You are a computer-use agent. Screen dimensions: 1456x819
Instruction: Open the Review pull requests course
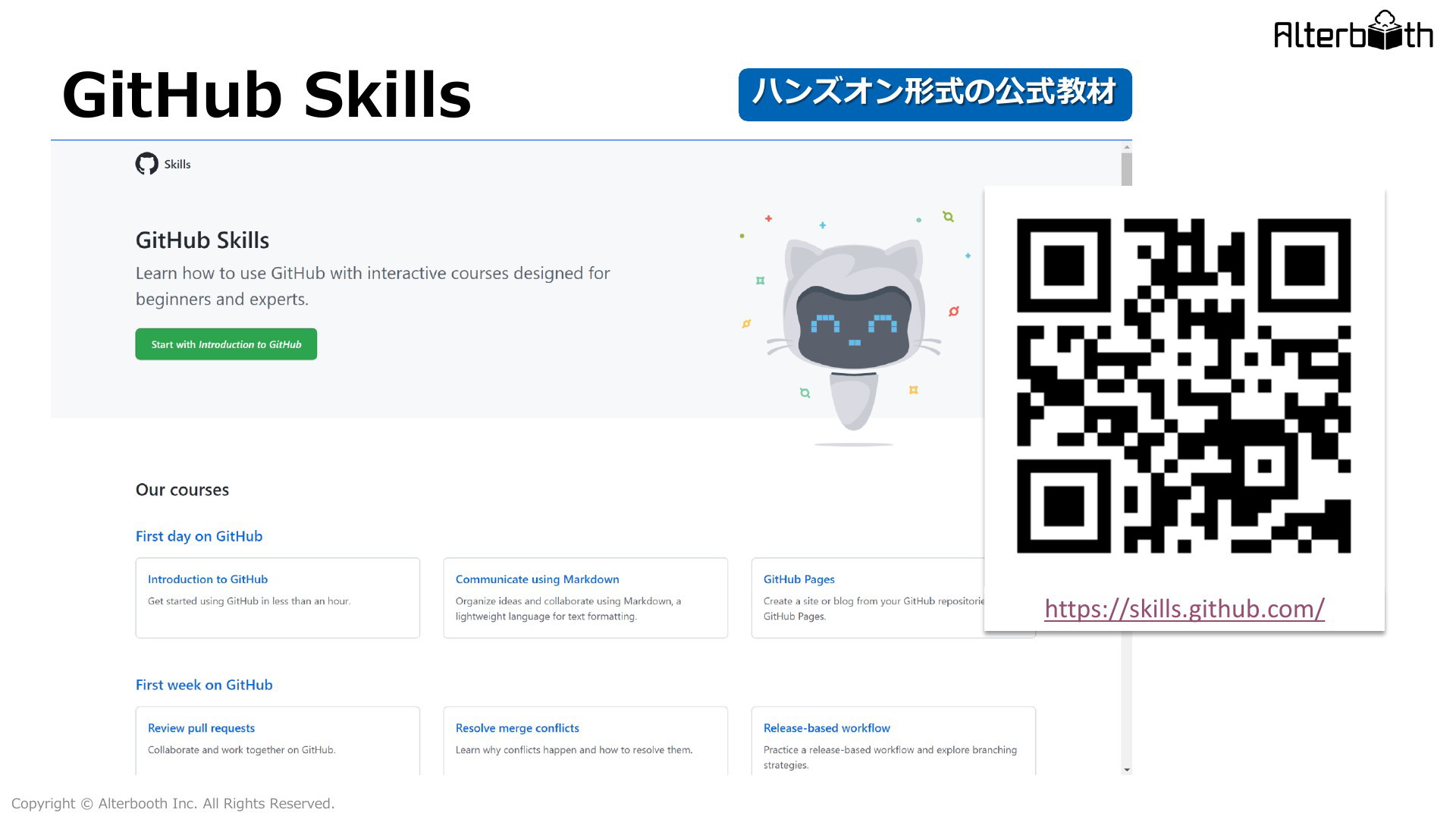coord(201,728)
